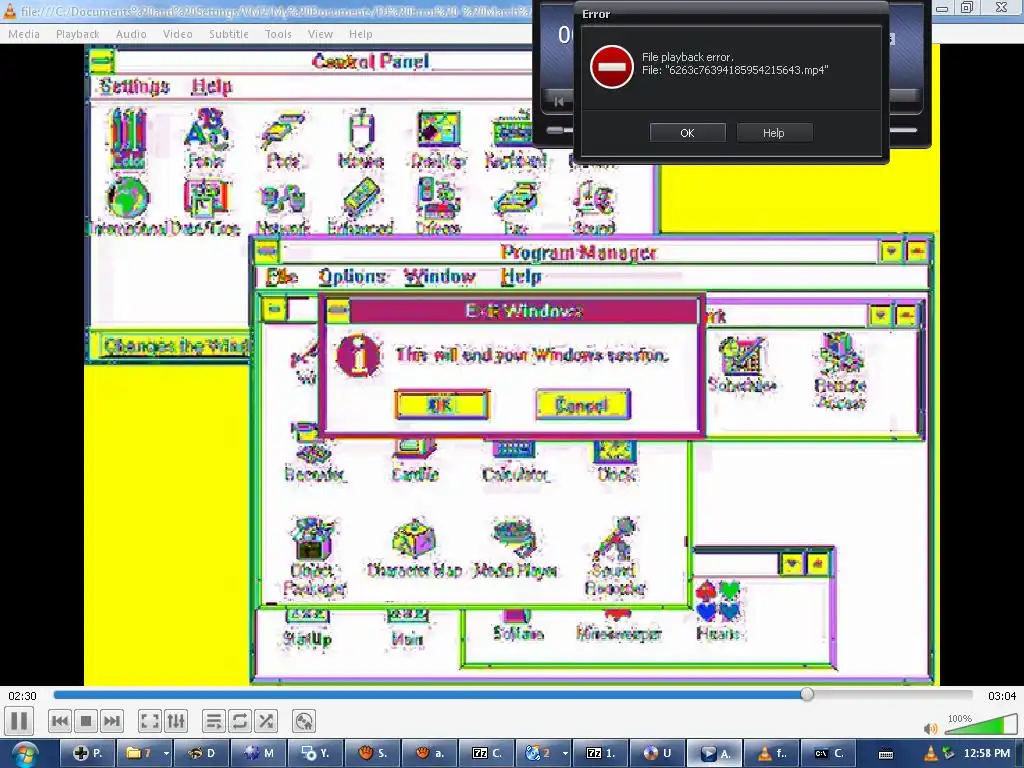The height and width of the screenshot is (768, 1024).
Task: Open the Windows Start orb
Action: coord(24,755)
